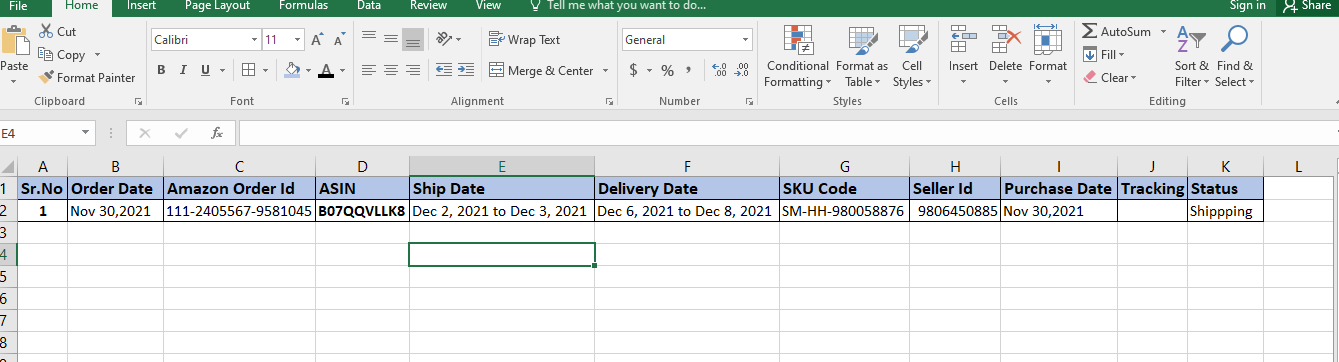This screenshot has width=1339, height=362.
Task: Click the Font Color letter A
Action: (x=325, y=70)
